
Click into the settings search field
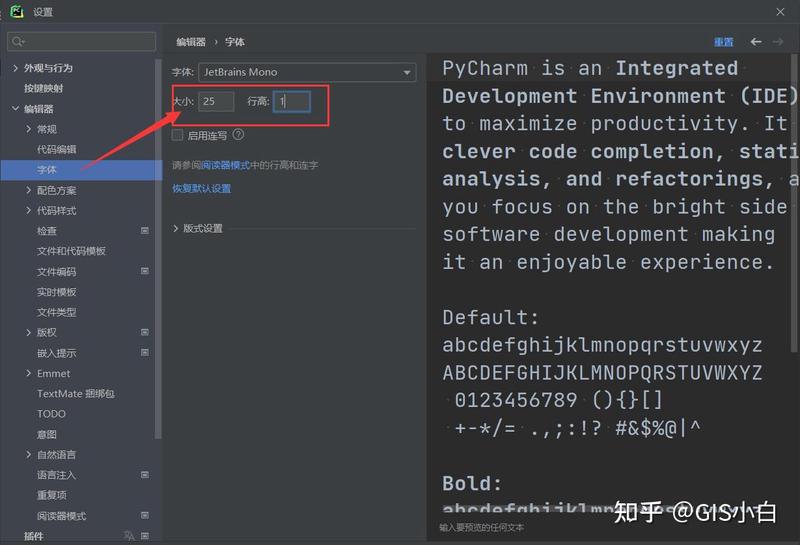(82, 41)
